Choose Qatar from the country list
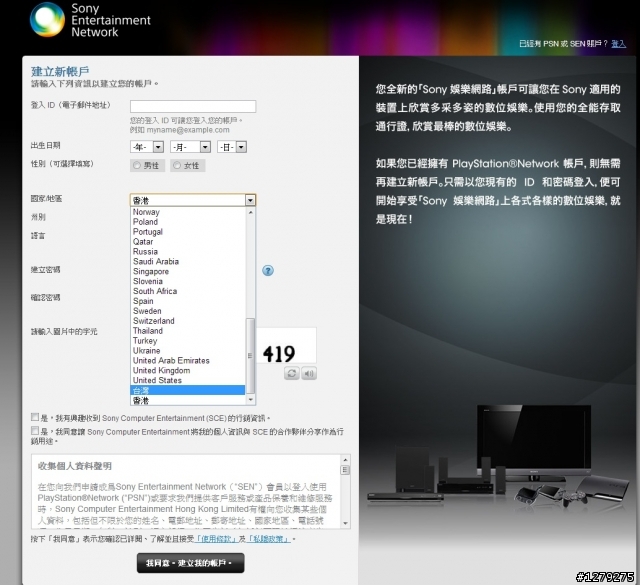This screenshot has height=585, width=640. (x=188, y=242)
